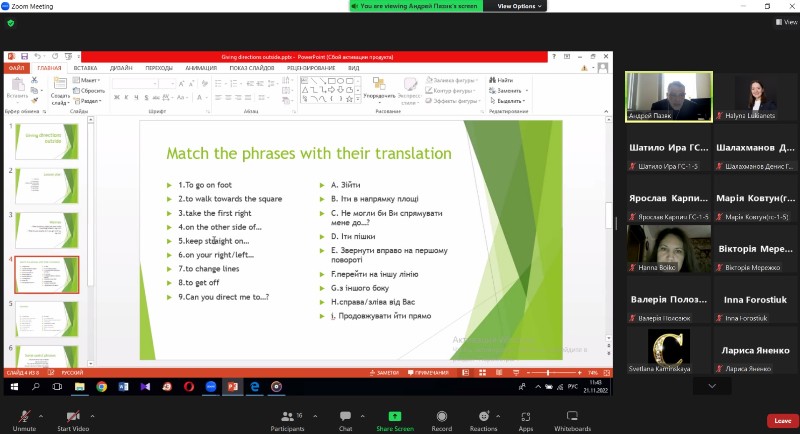Switch to normal view button in status bar

tap(465, 373)
